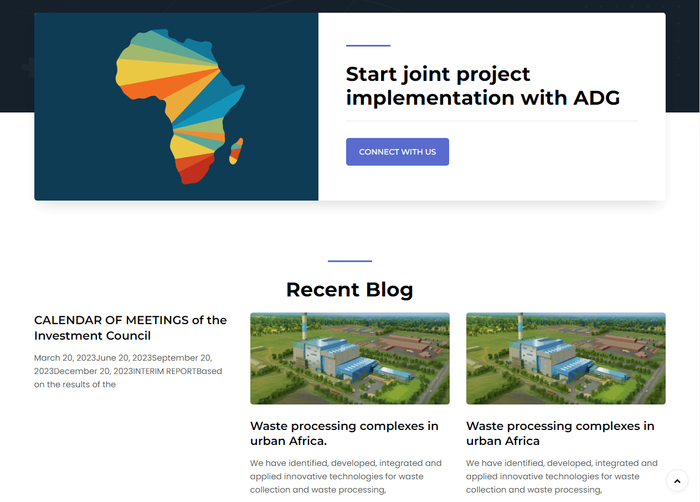Click the 'March 20, 2023' meeting dates excerpt
Viewport: 700px width, 502px height.
point(64,358)
